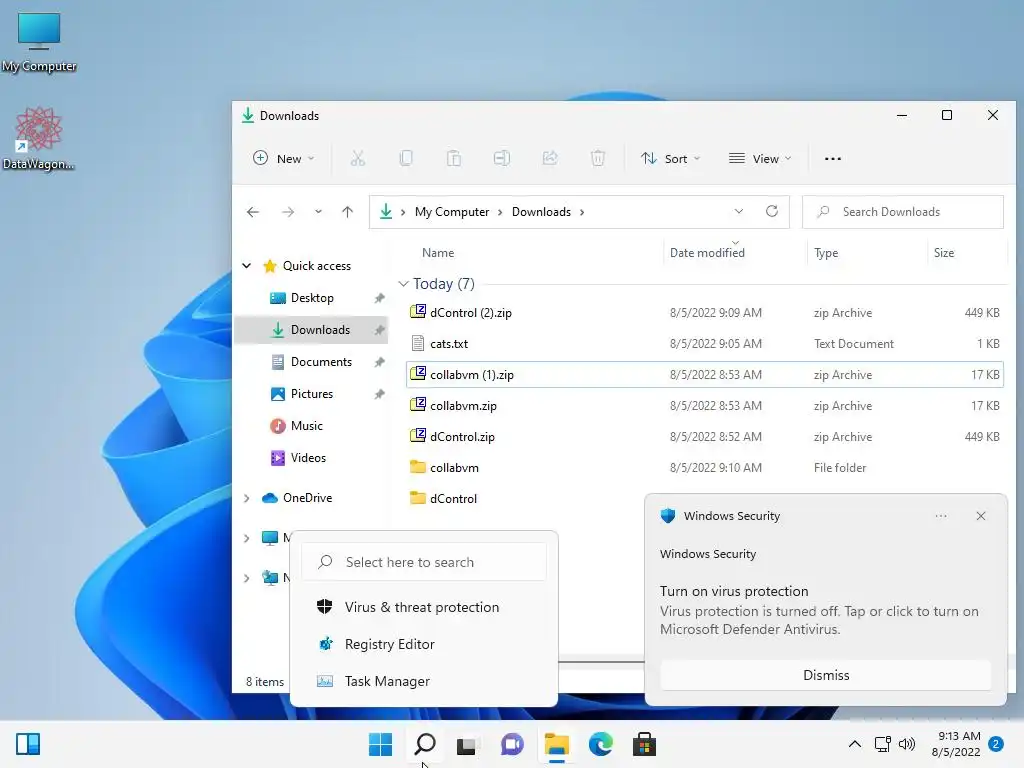Show hidden tray icons chevron
1024x768 pixels.
(854, 744)
